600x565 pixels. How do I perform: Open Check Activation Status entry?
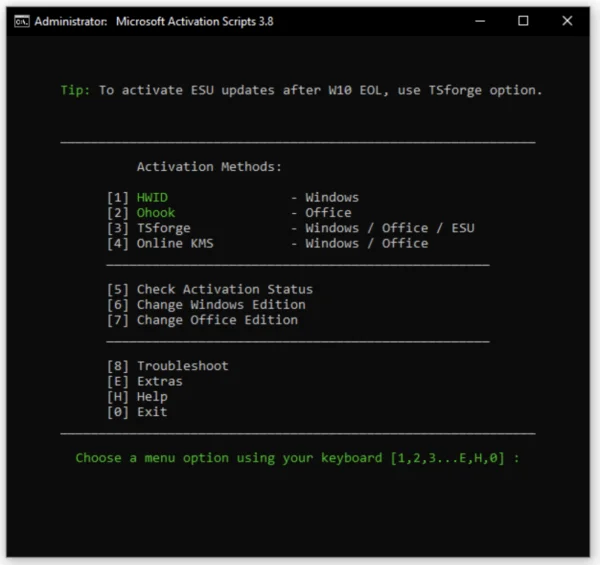coord(224,289)
